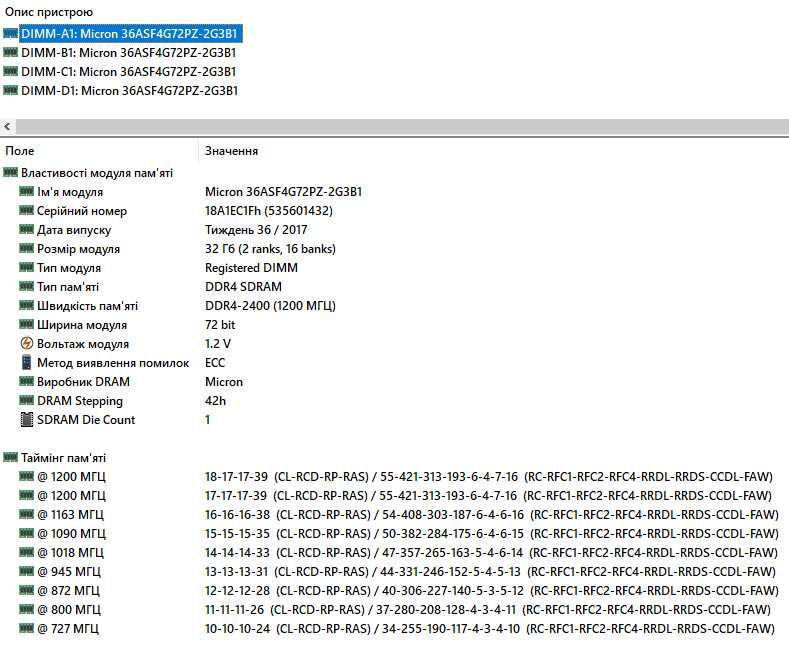Viewport: 789px width, 648px height.
Task: Click the 'Поле' column header
Action: click(20, 151)
